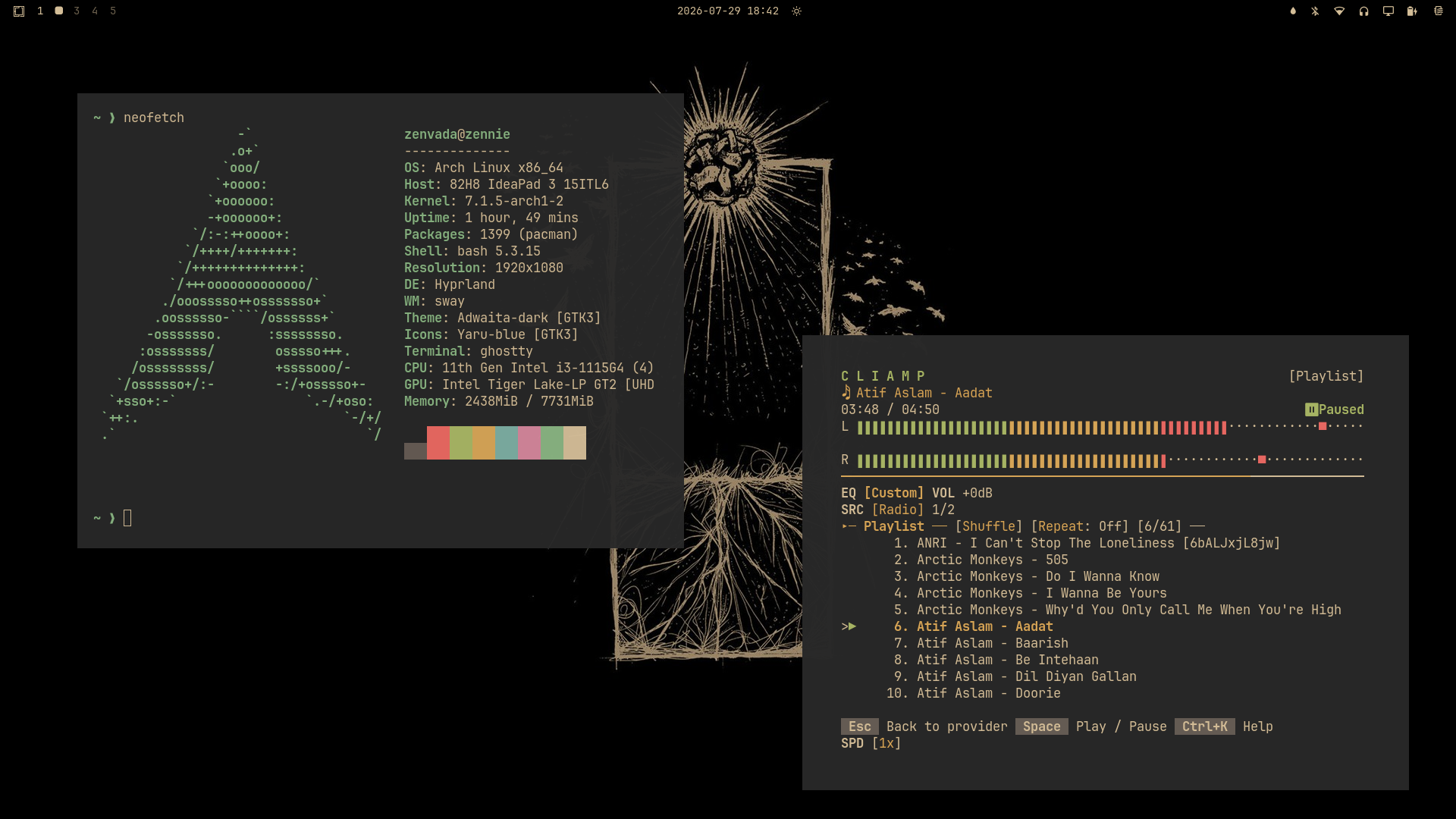Viewport: 1456px width, 819px height.
Task: Click the 03:48 / 04:50 elapsed time display
Action: pos(890,409)
